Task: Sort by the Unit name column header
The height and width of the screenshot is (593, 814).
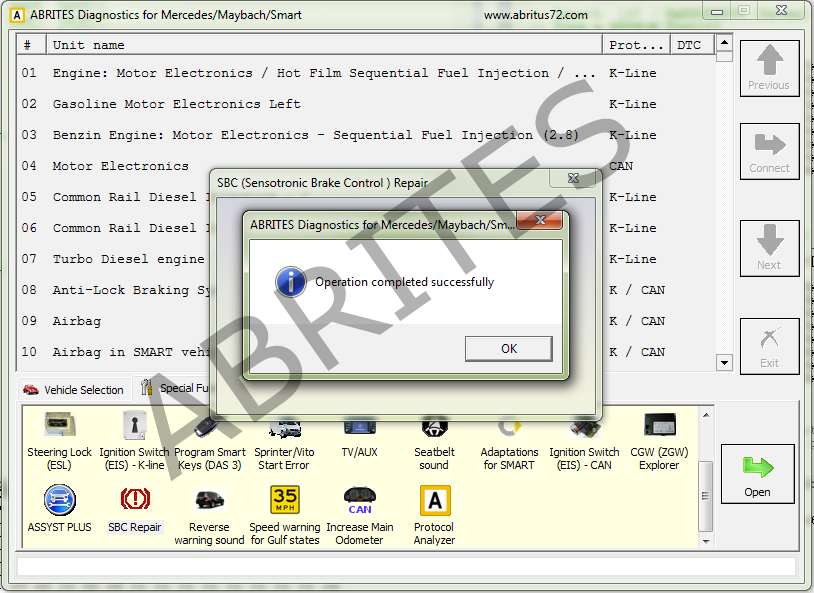Action: [x=324, y=45]
